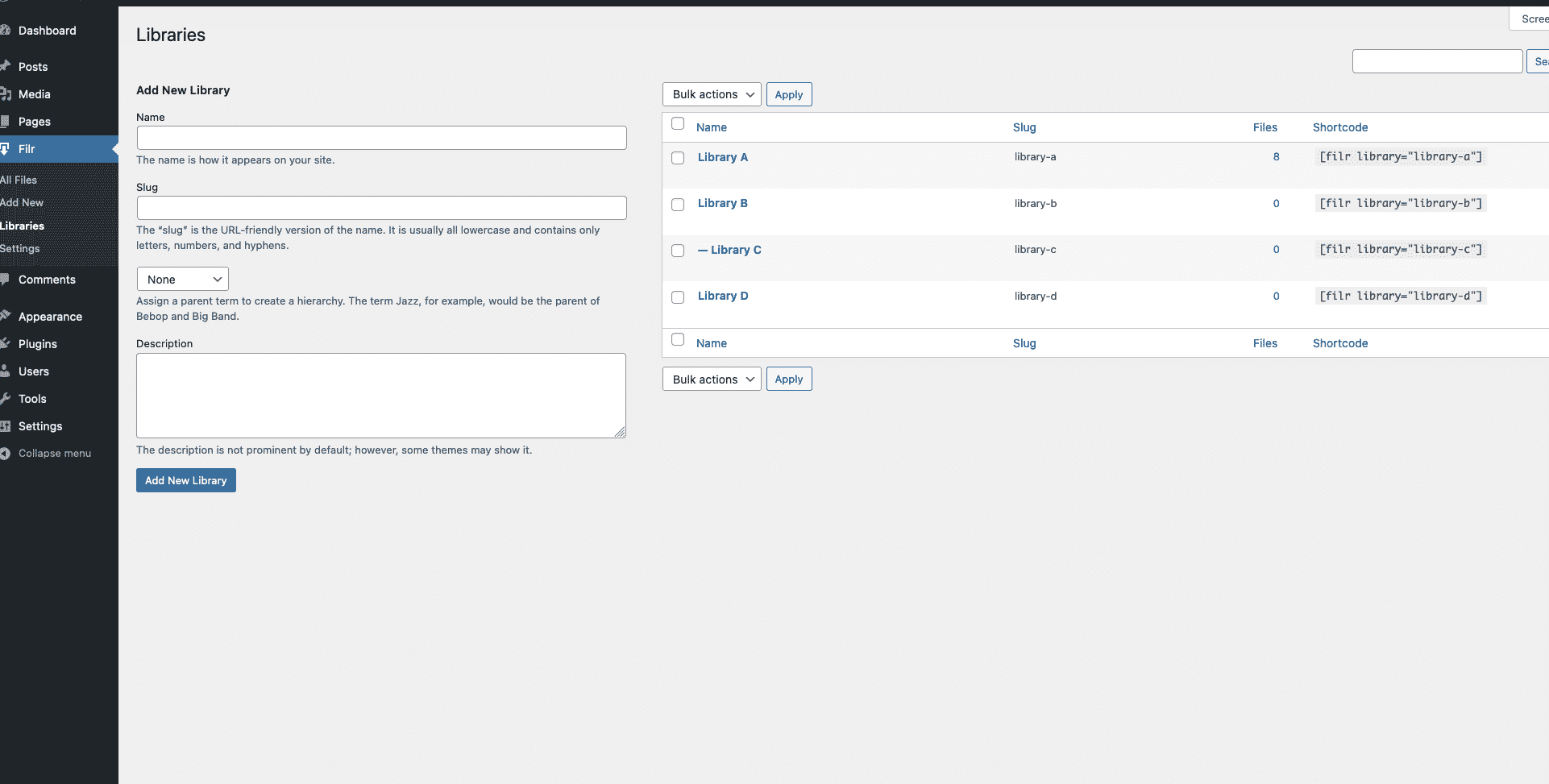Sort by Name in table header
Viewport: 1549px width, 784px height.
point(712,127)
